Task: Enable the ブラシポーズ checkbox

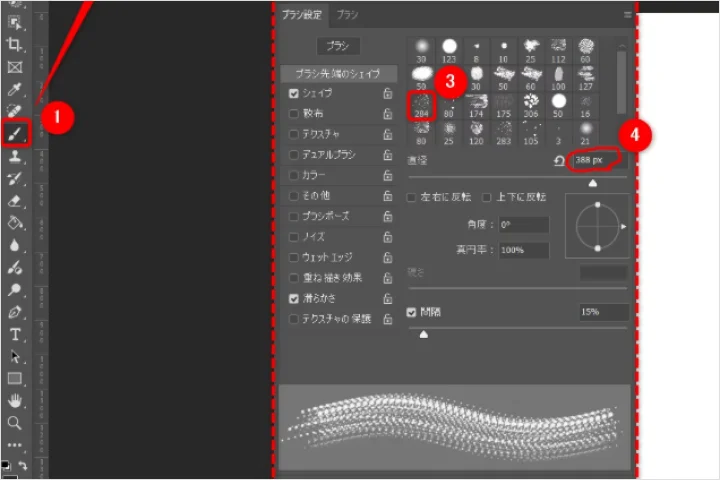Action: pos(294,216)
